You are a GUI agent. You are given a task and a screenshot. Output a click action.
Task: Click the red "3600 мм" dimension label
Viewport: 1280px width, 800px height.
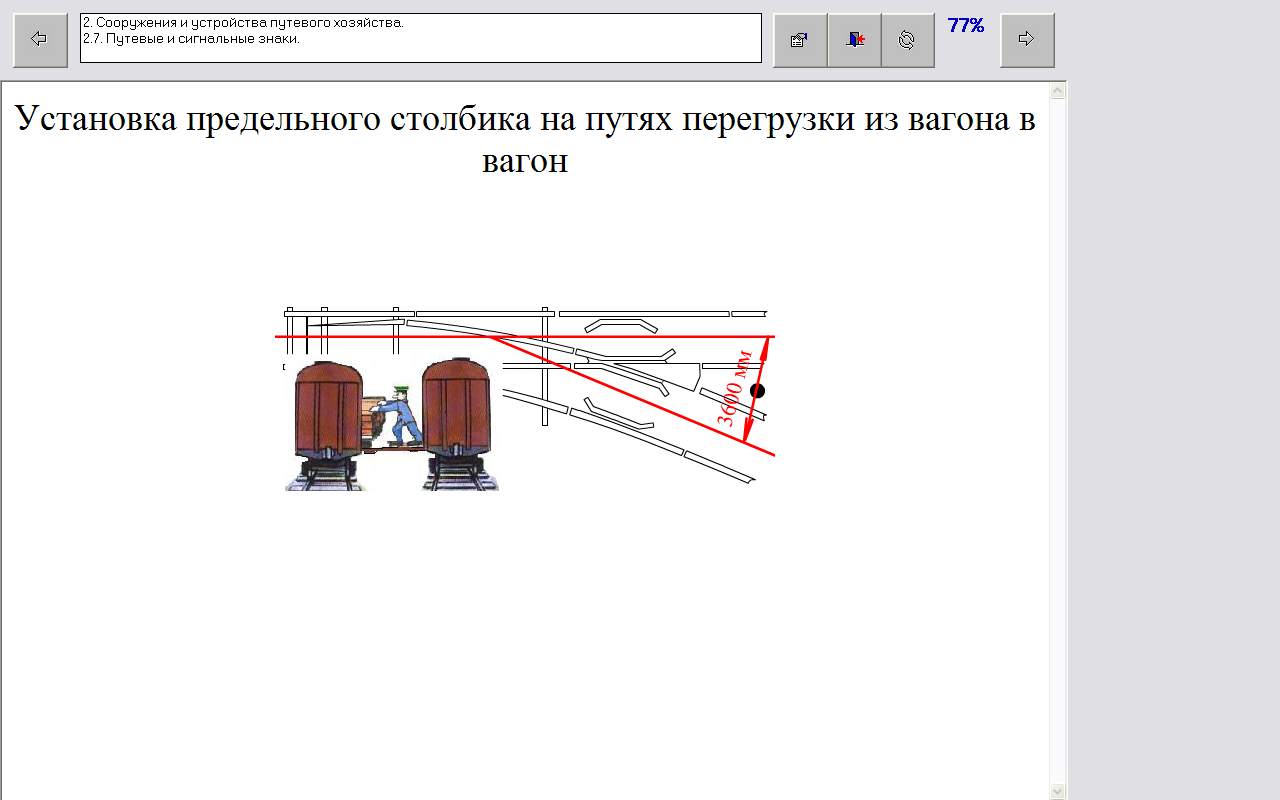coord(735,389)
